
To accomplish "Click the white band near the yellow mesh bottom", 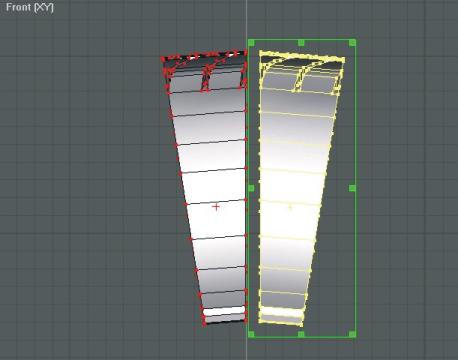I will click(282, 312).
